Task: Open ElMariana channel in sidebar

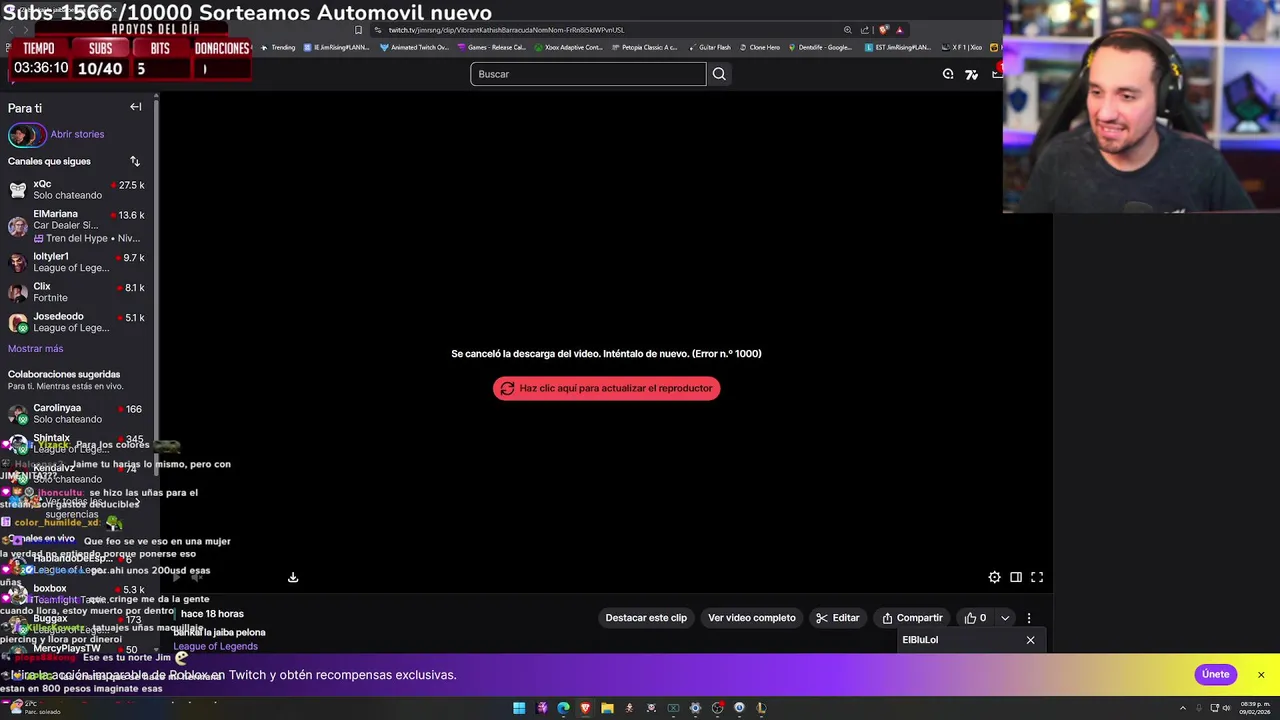Action: tap(76, 226)
